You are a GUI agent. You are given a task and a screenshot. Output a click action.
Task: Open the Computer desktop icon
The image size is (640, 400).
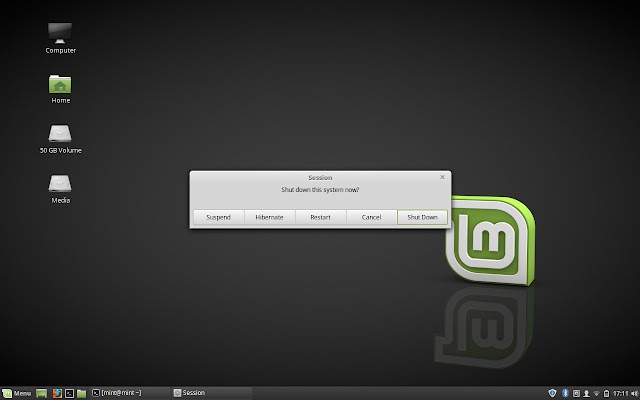pos(60,33)
